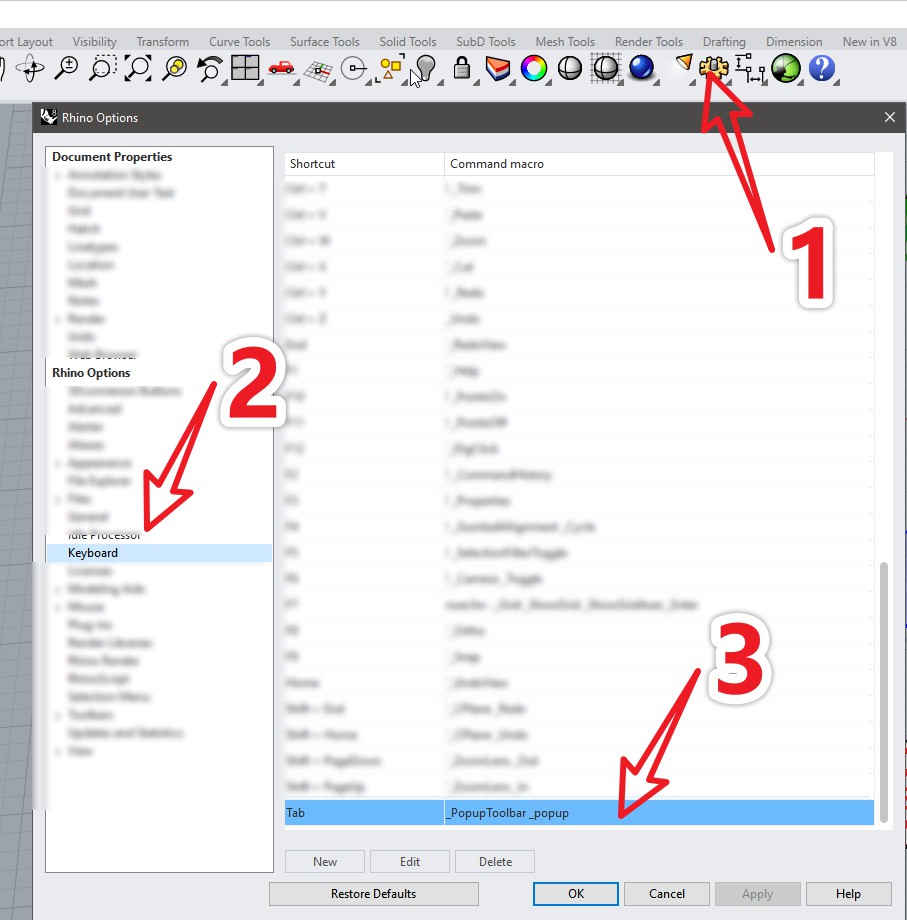The height and width of the screenshot is (920, 907).
Task: Select the Tab shortcut cell
Action: [364, 813]
